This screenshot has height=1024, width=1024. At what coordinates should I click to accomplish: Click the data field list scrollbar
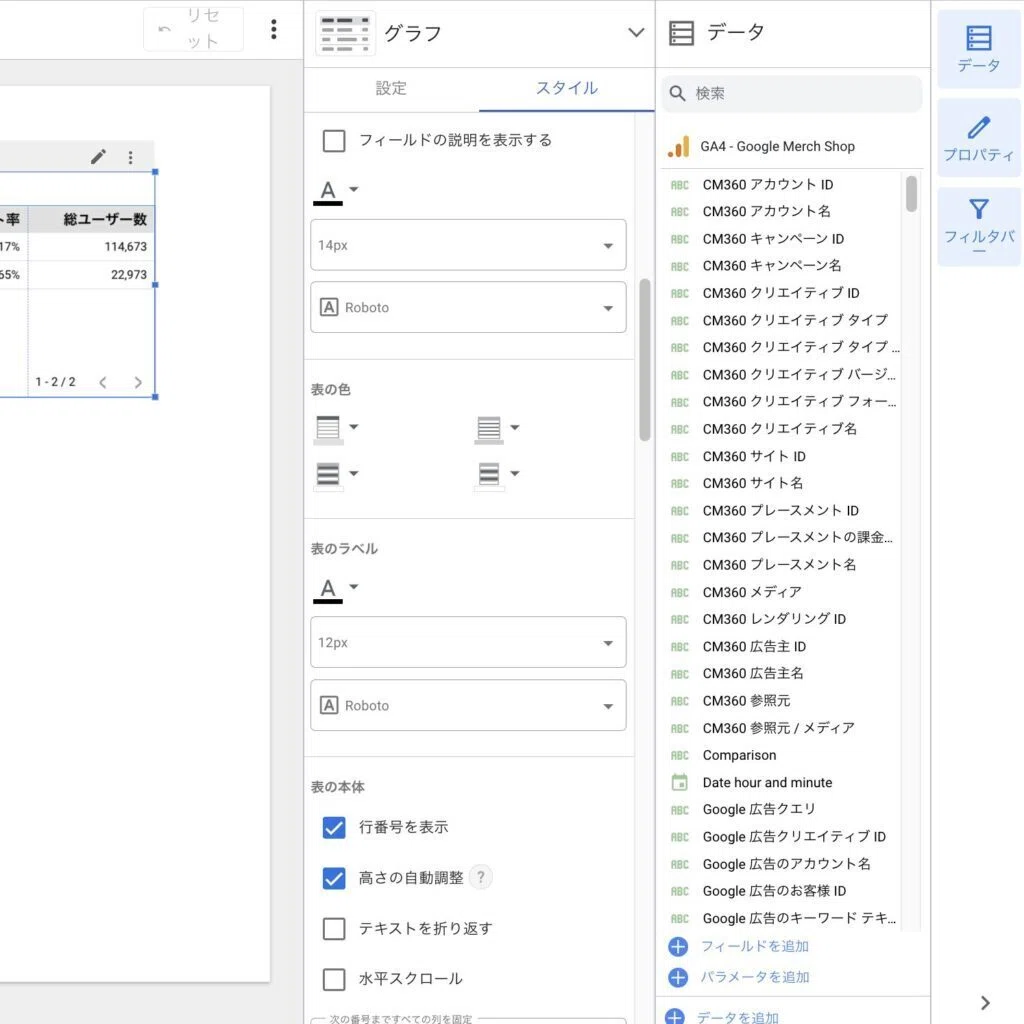coord(911,193)
